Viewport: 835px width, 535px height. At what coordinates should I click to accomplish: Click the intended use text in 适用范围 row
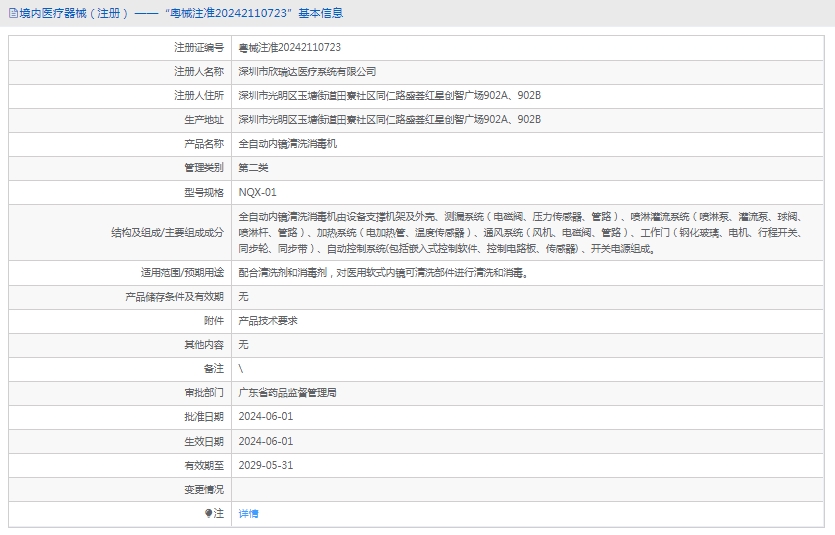pos(383,272)
